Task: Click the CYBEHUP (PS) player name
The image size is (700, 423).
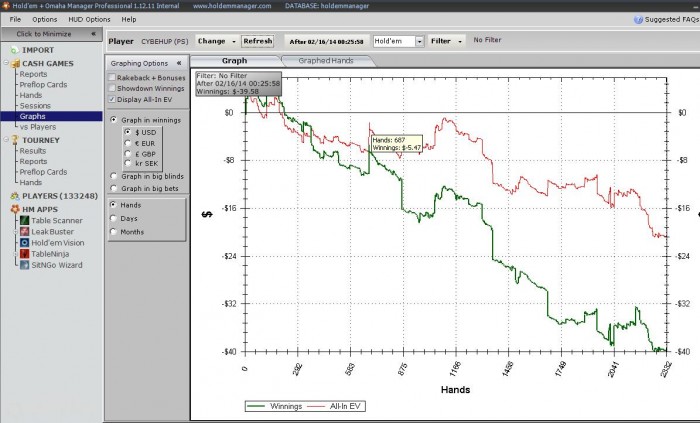Action: click(164, 41)
